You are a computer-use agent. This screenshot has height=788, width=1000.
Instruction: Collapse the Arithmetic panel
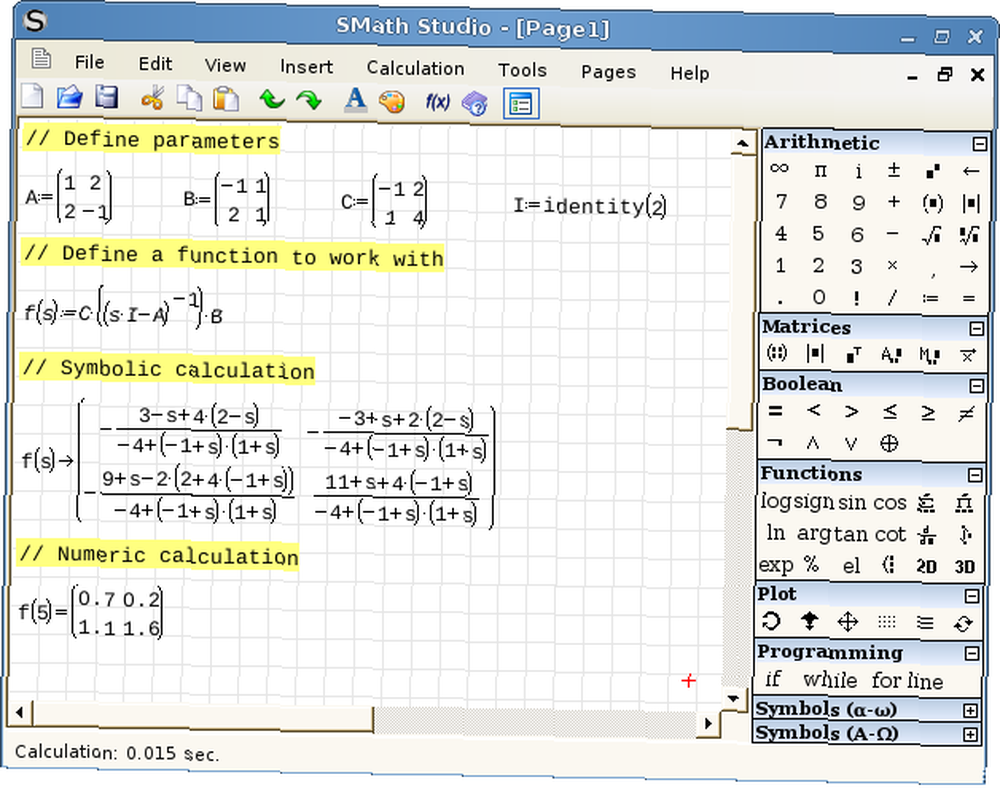(980, 144)
